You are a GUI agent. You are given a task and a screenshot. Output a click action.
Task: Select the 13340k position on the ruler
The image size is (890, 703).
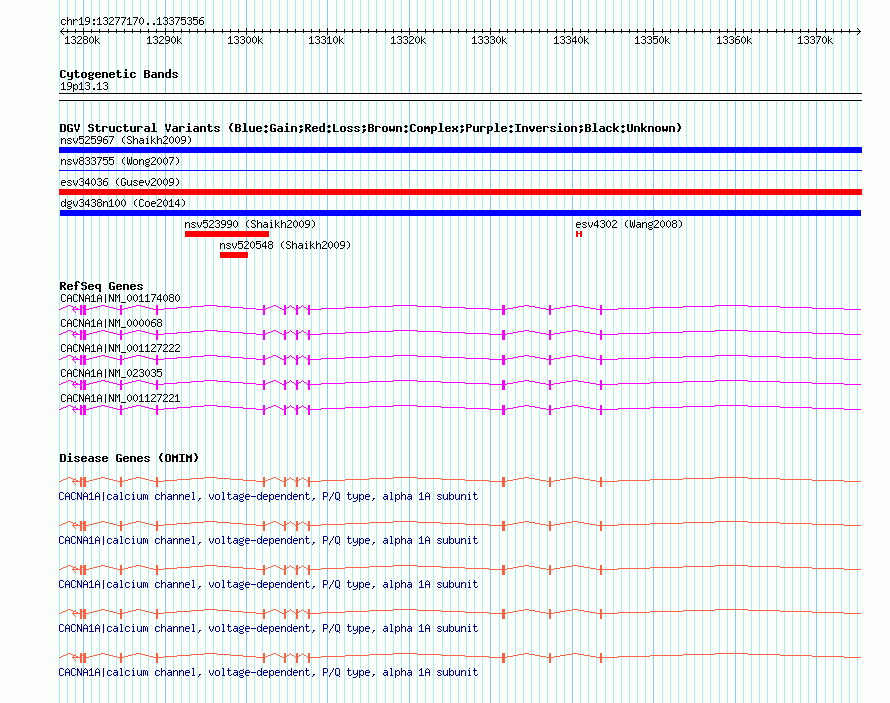click(x=571, y=40)
